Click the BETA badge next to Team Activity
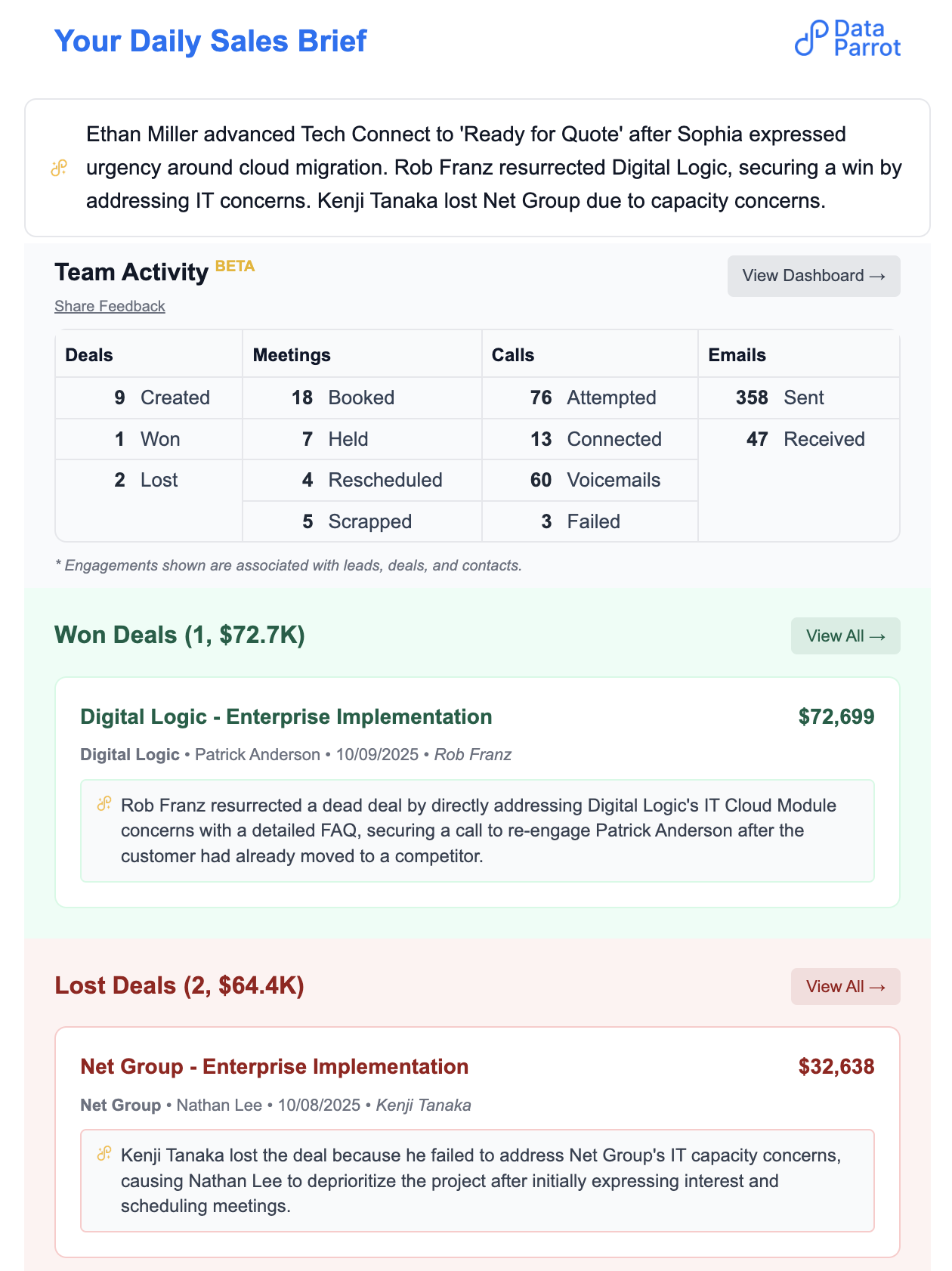The height and width of the screenshot is (1271, 952). tap(233, 265)
